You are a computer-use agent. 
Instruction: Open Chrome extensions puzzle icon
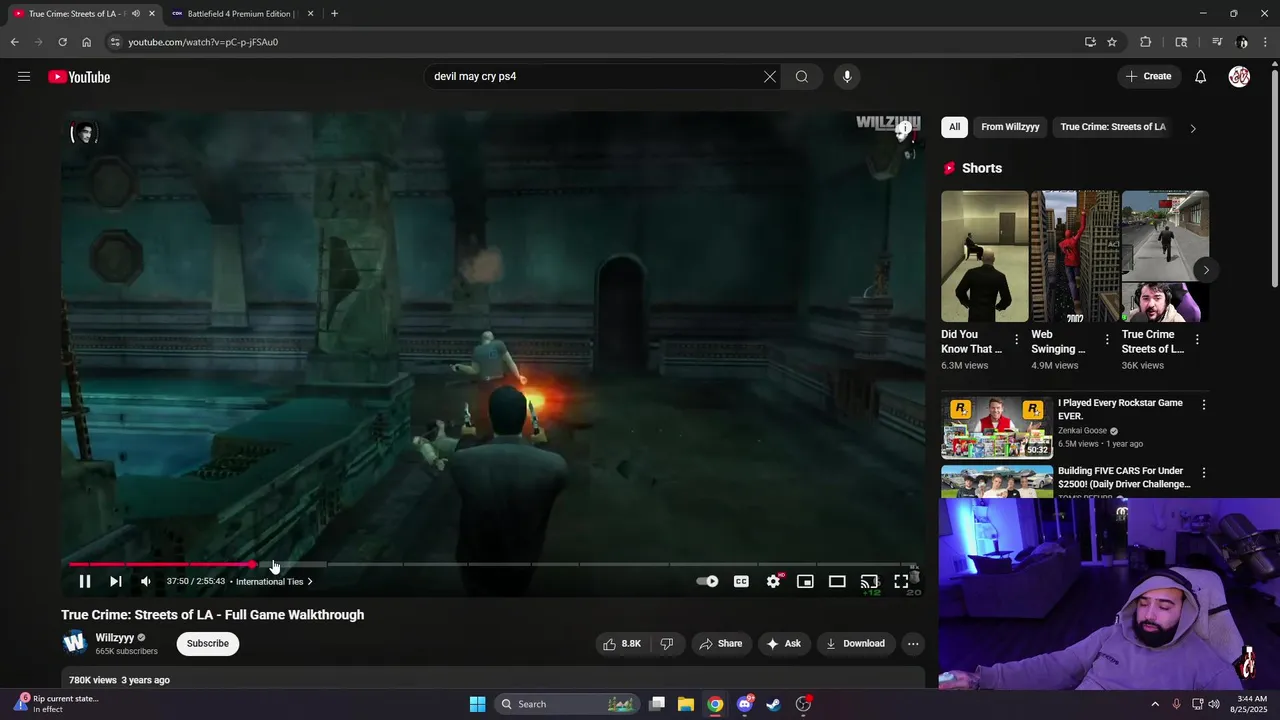tap(1146, 42)
